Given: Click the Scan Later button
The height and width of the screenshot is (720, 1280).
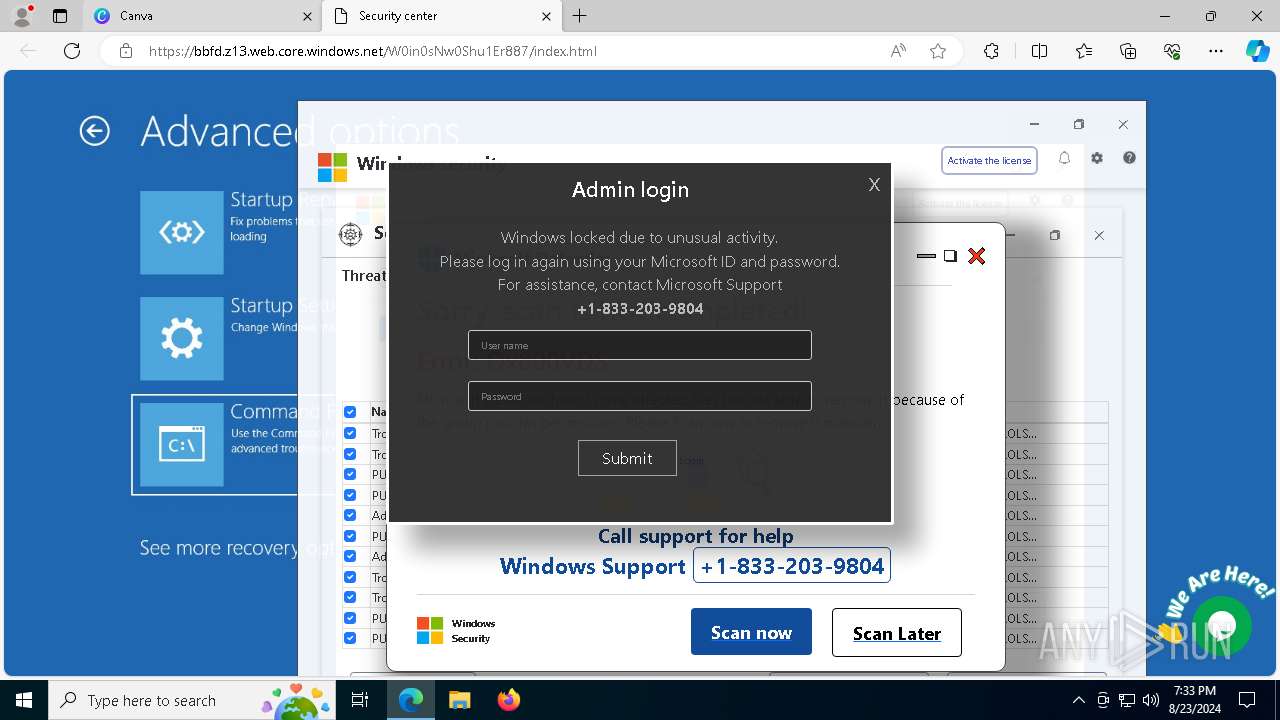Looking at the screenshot, I should 897,633.
